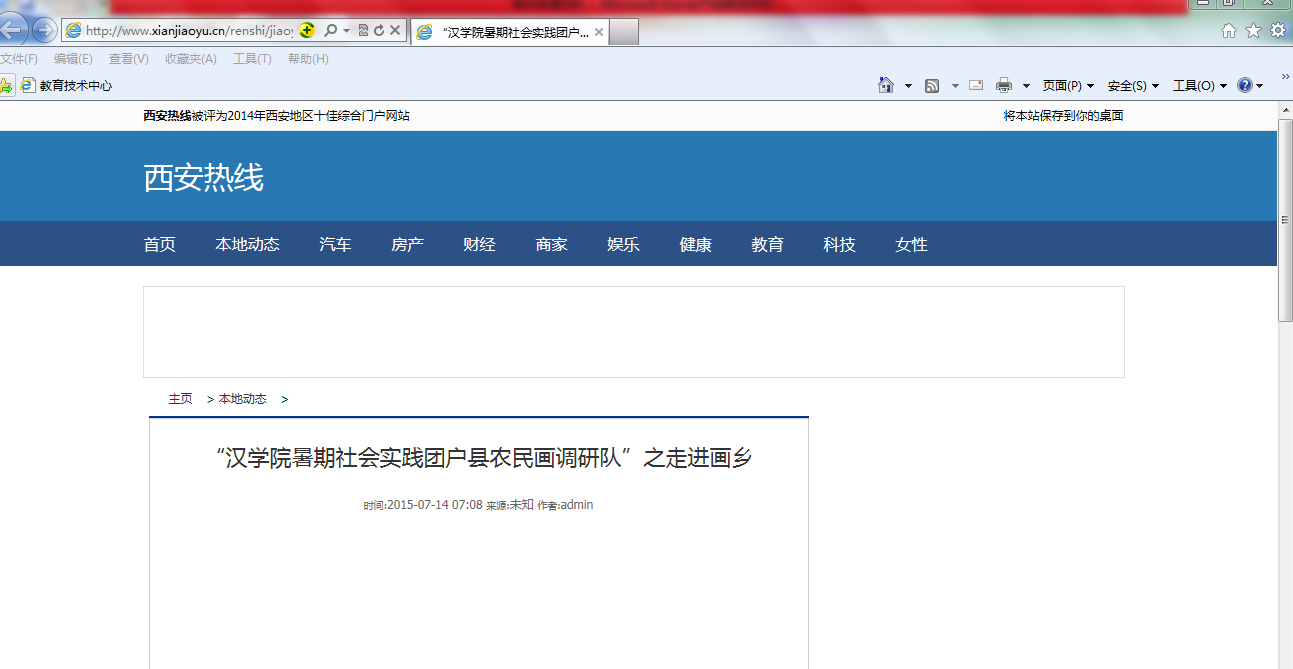Open the 健康 navigation item
This screenshot has height=669, width=1293.
[x=696, y=244]
